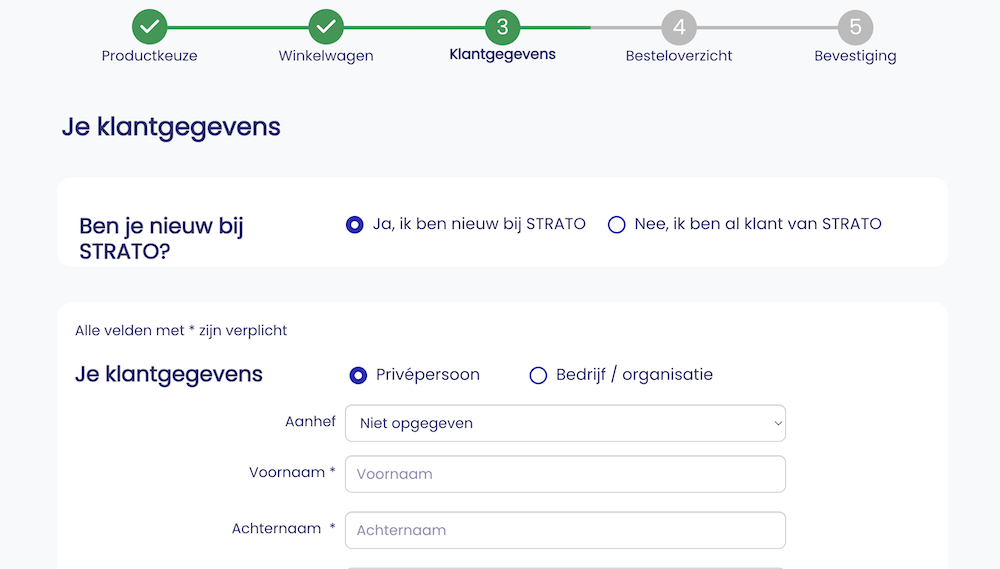The image size is (1000, 569).
Task: Select 'Ja, ik ben nieuw bij STRATO'
Action: tap(355, 225)
